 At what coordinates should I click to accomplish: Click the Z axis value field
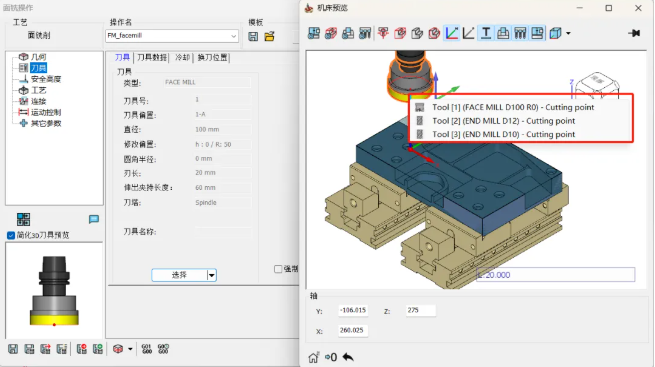click(420, 311)
